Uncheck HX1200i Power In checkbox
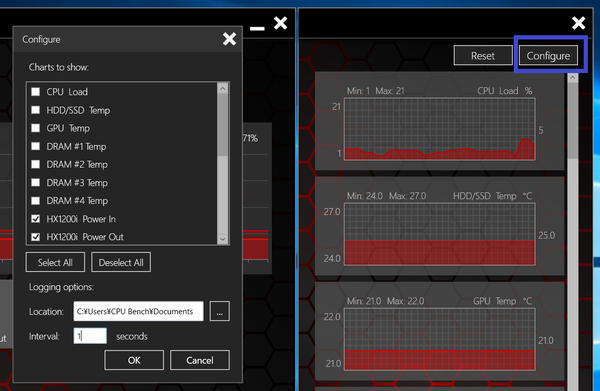This screenshot has width=600, height=391. pos(36,219)
